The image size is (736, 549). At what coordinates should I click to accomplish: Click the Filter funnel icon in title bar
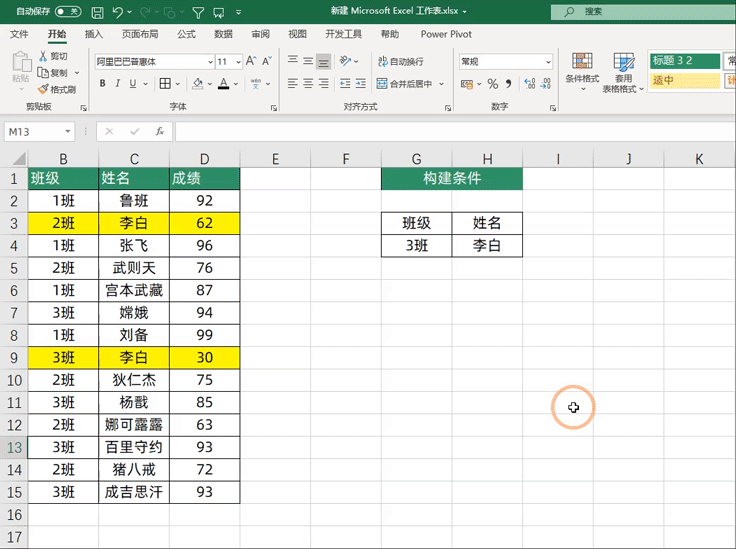198,12
